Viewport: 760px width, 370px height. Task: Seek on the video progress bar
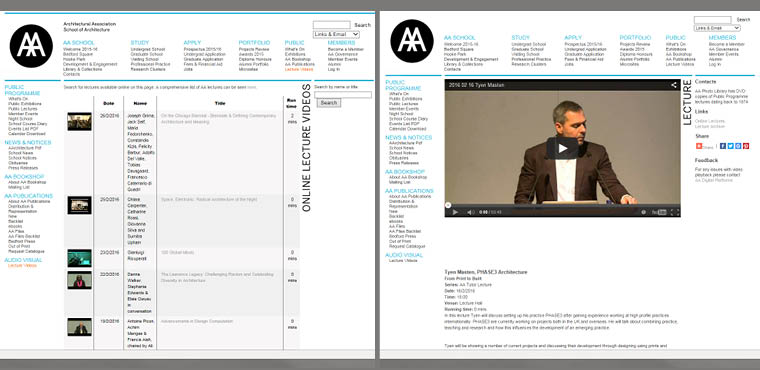coord(562,205)
